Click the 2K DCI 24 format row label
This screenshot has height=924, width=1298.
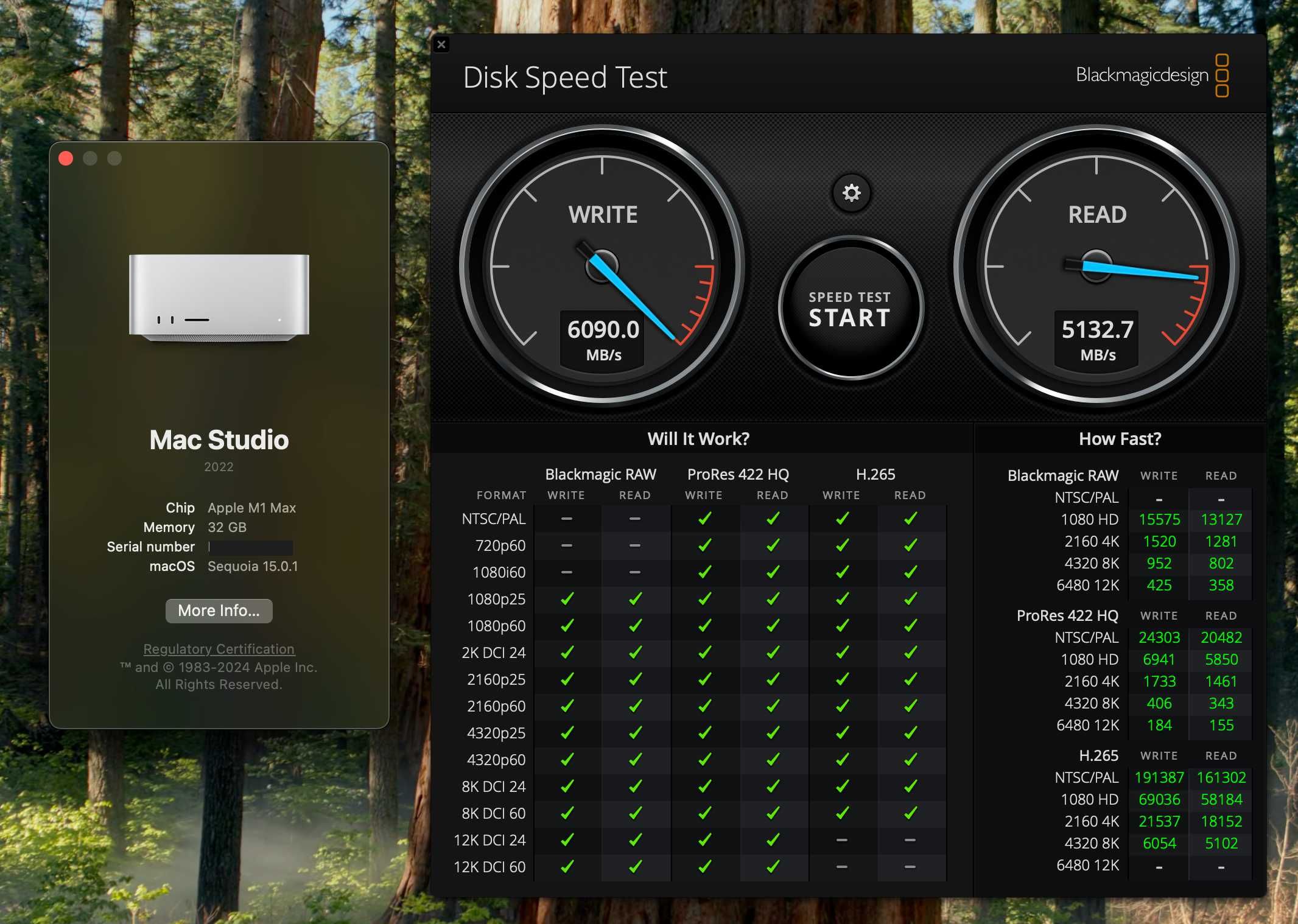[493, 653]
